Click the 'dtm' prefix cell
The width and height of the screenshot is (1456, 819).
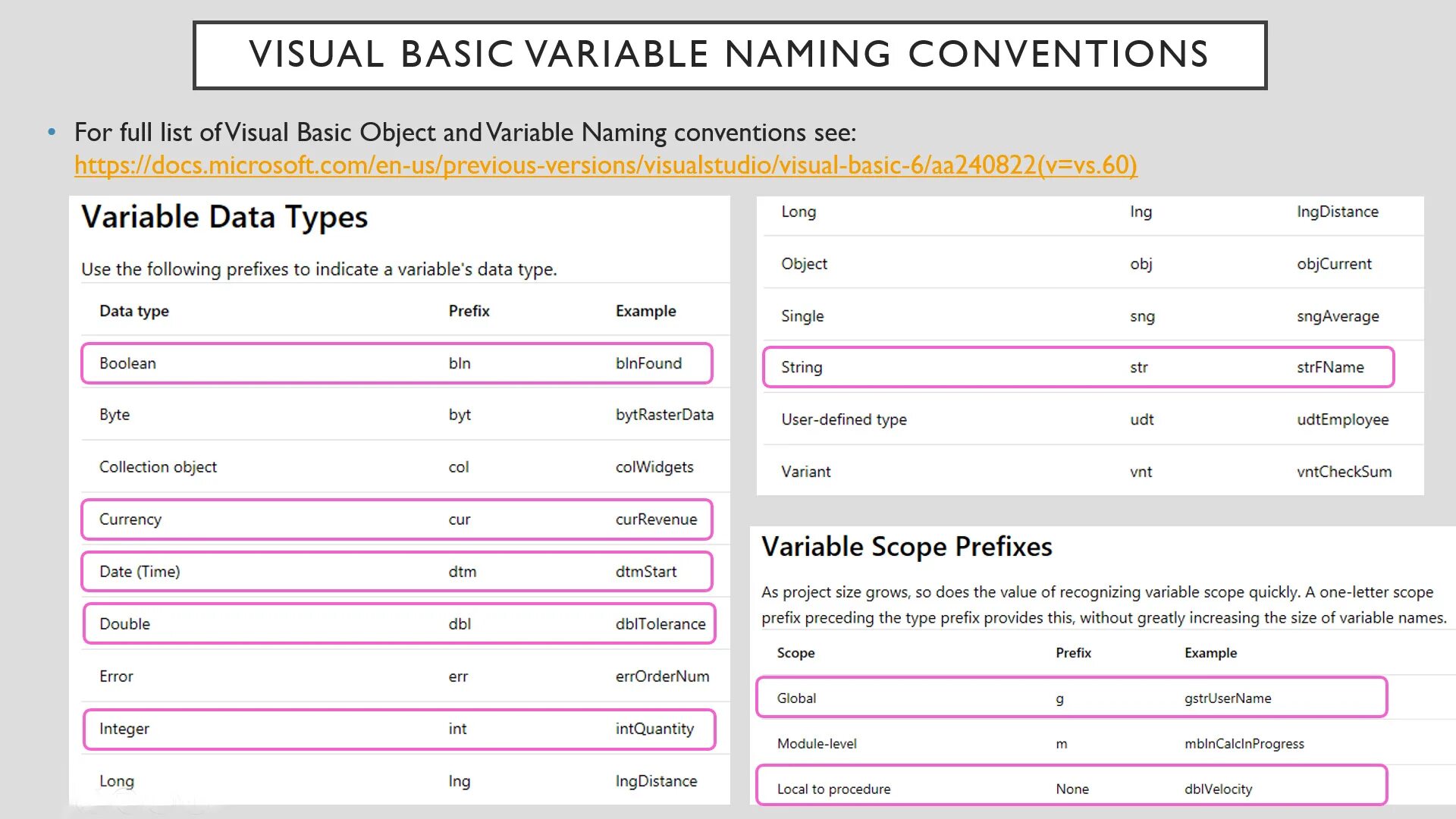463,572
